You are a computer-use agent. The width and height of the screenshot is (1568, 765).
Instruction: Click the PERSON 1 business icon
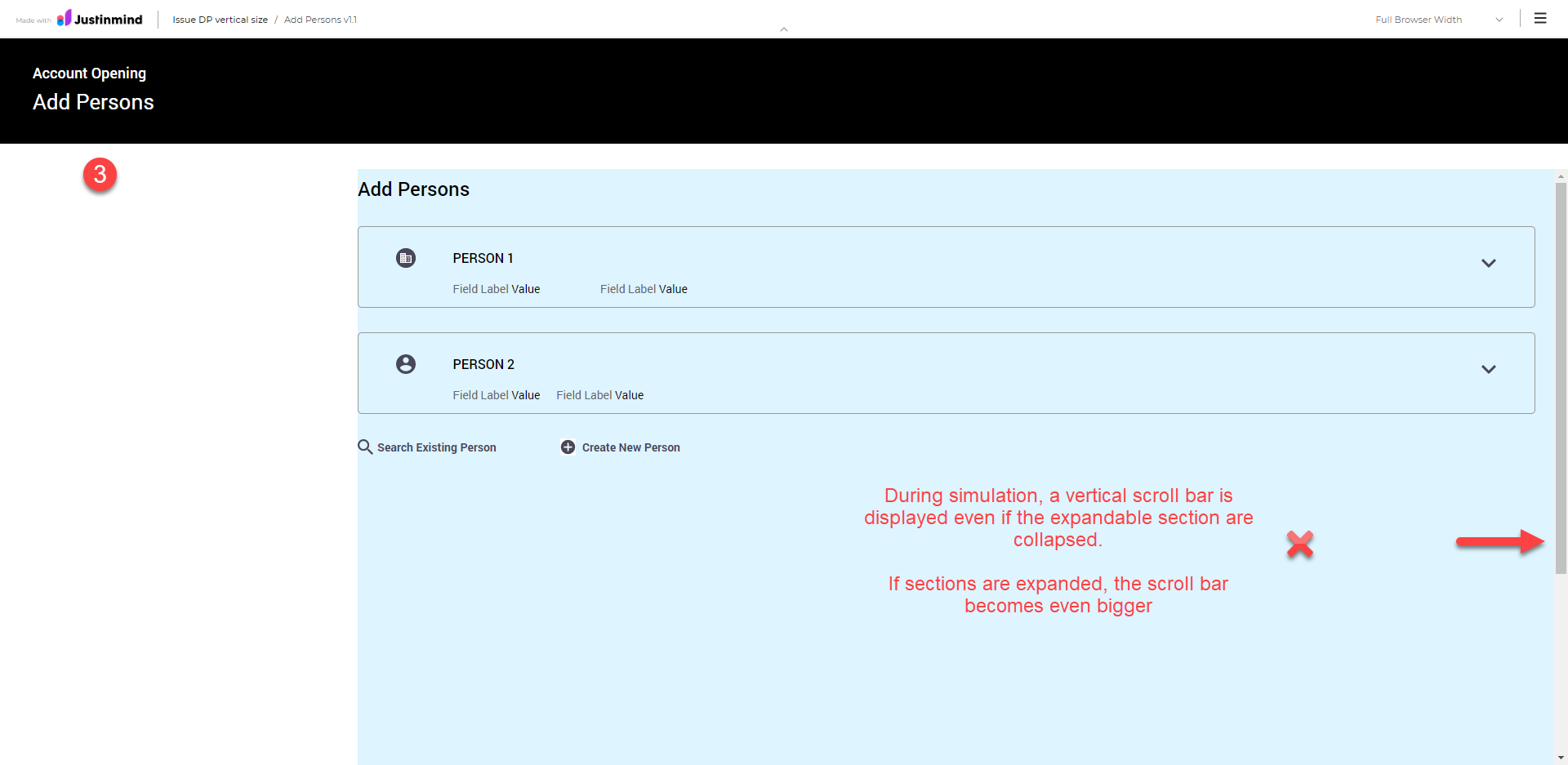406,258
